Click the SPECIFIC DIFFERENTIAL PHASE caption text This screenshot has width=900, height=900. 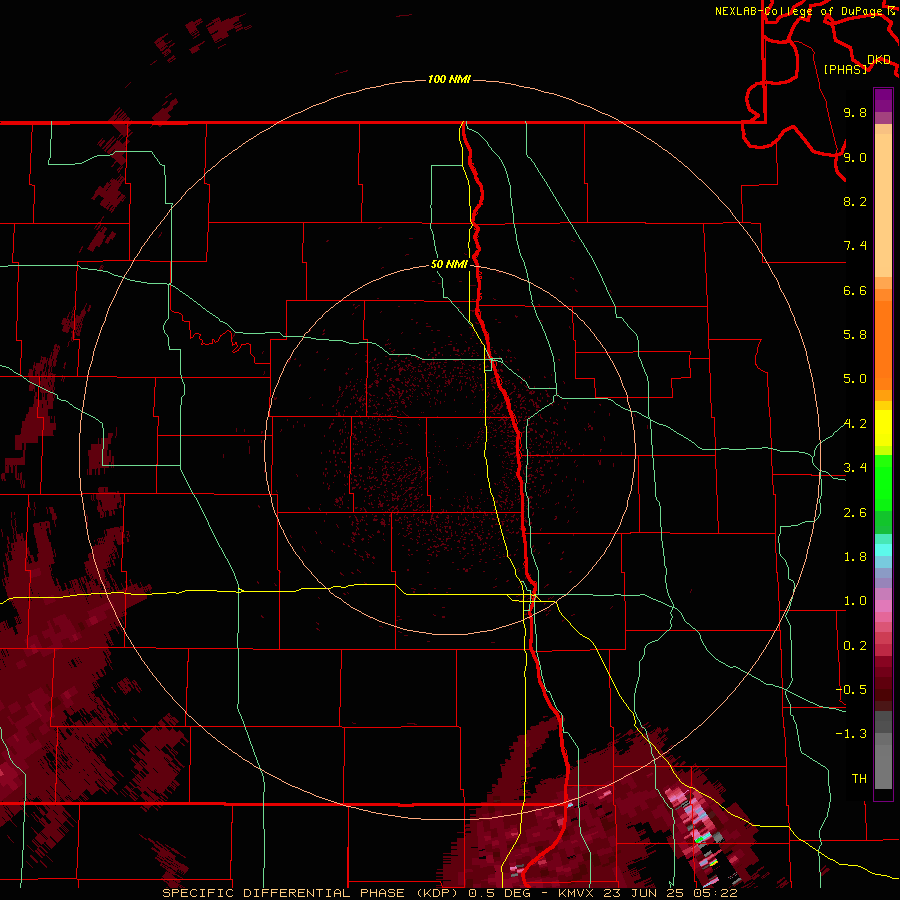285,893
